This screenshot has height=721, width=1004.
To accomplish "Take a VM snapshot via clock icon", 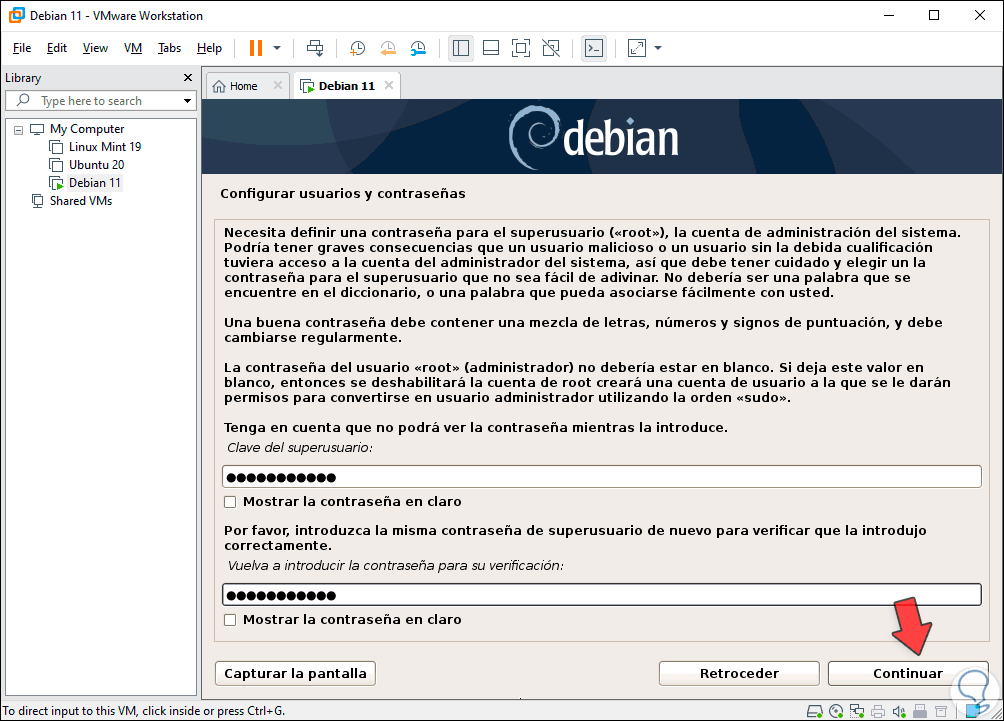I will [x=357, y=48].
